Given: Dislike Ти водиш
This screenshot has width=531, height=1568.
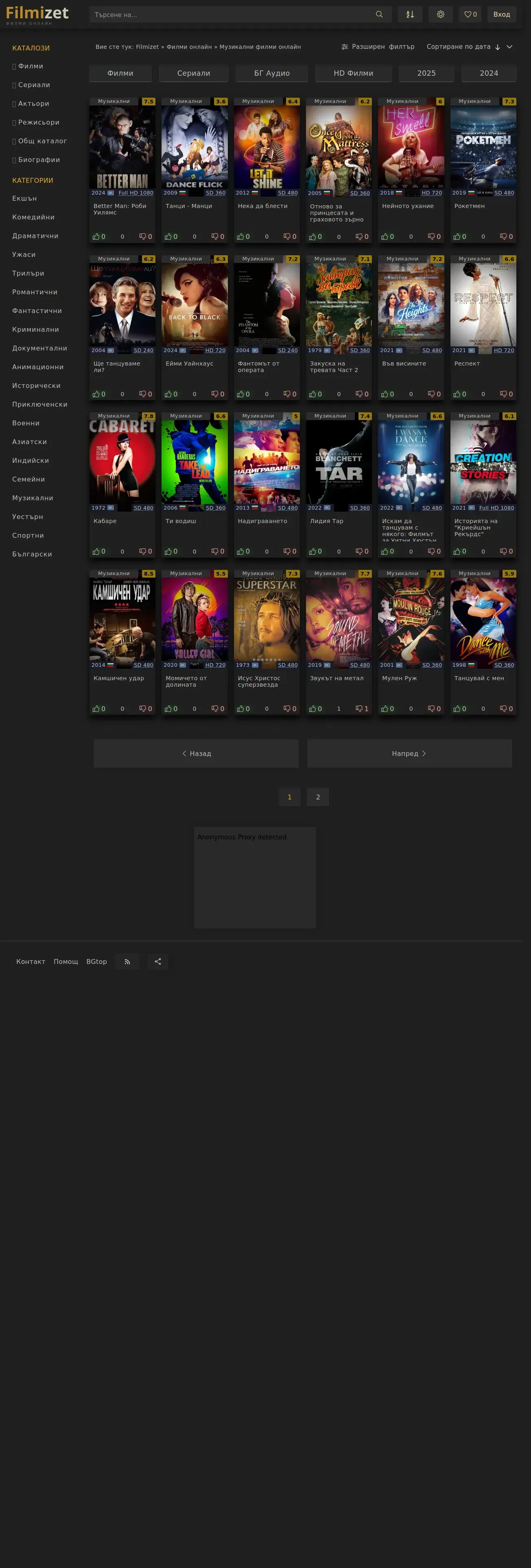Looking at the screenshot, I should [x=218, y=552].
